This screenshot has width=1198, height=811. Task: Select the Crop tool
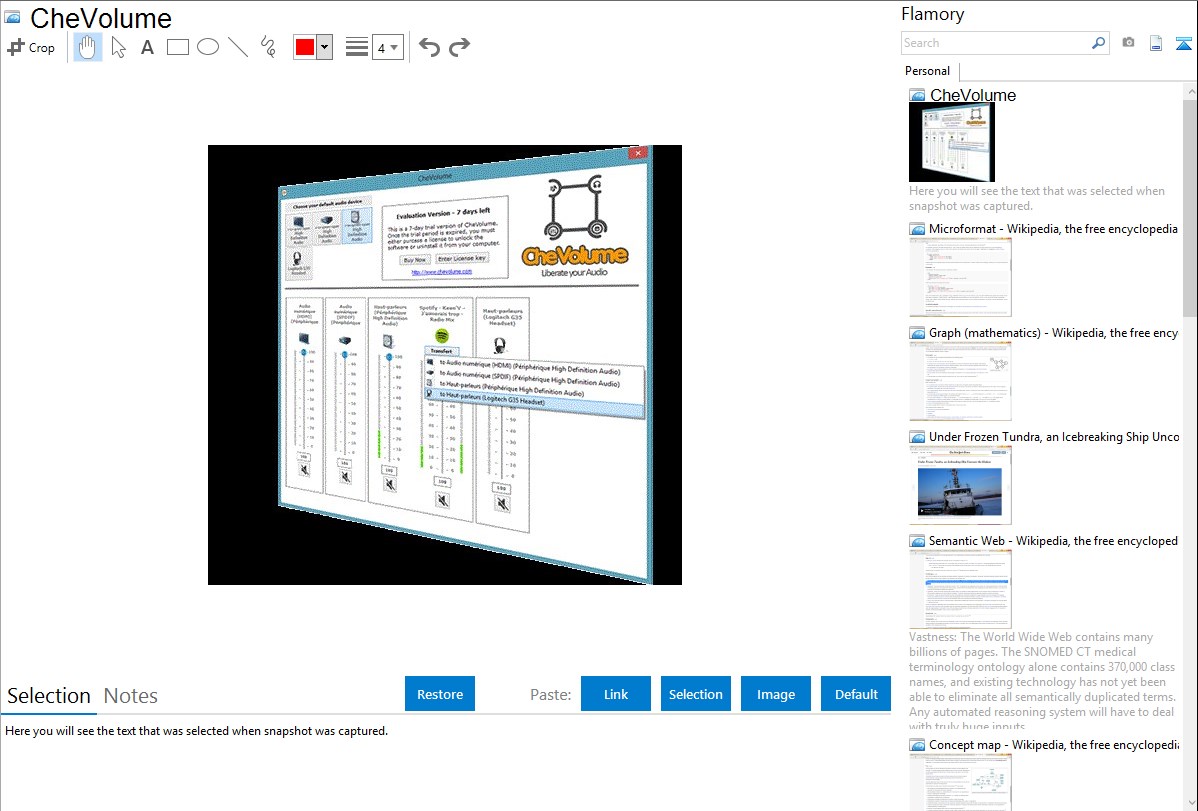pyautogui.click(x=31, y=47)
